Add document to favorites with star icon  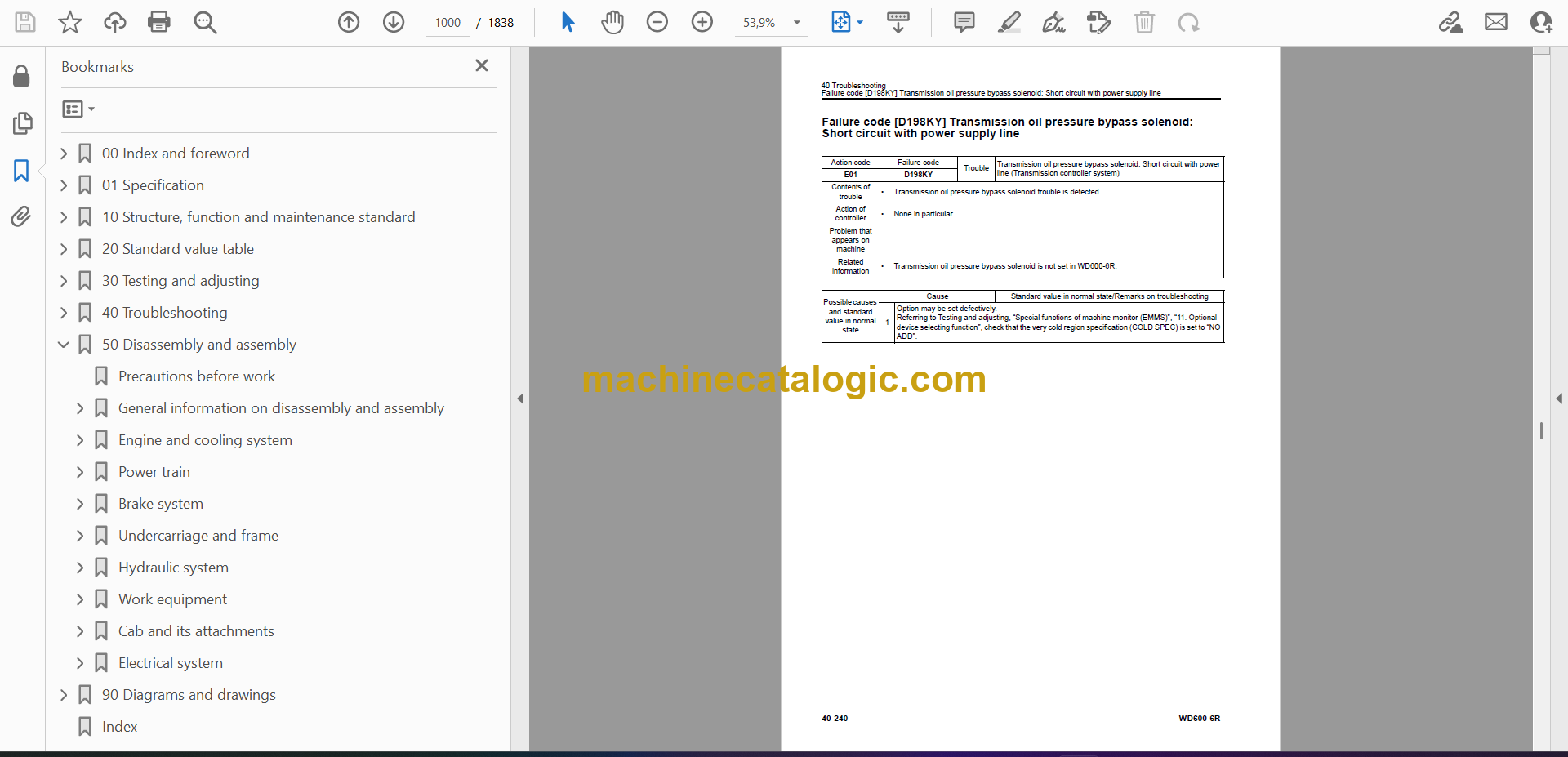(x=70, y=22)
